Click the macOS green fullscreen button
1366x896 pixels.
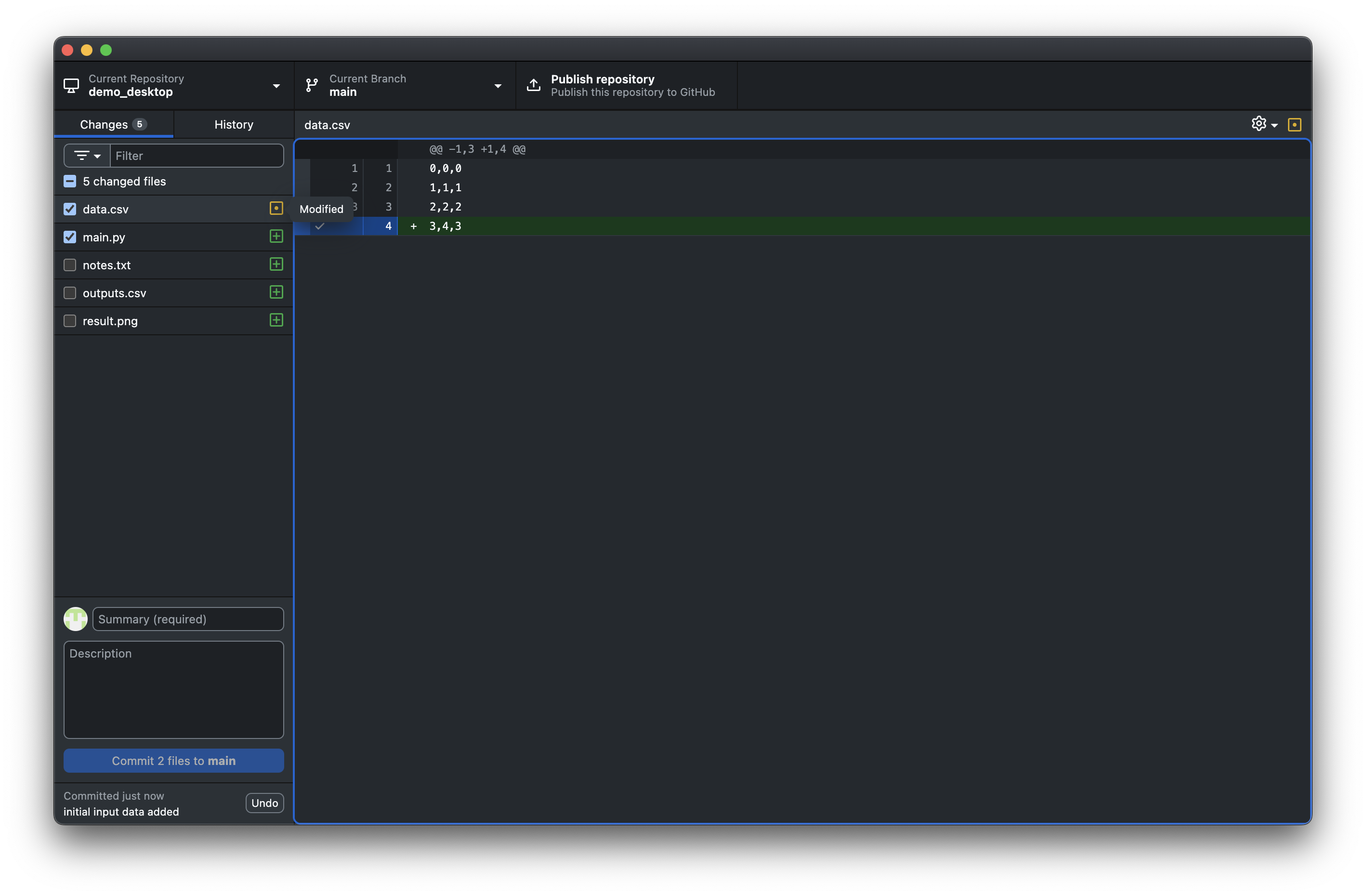click(x=106, y=50)
